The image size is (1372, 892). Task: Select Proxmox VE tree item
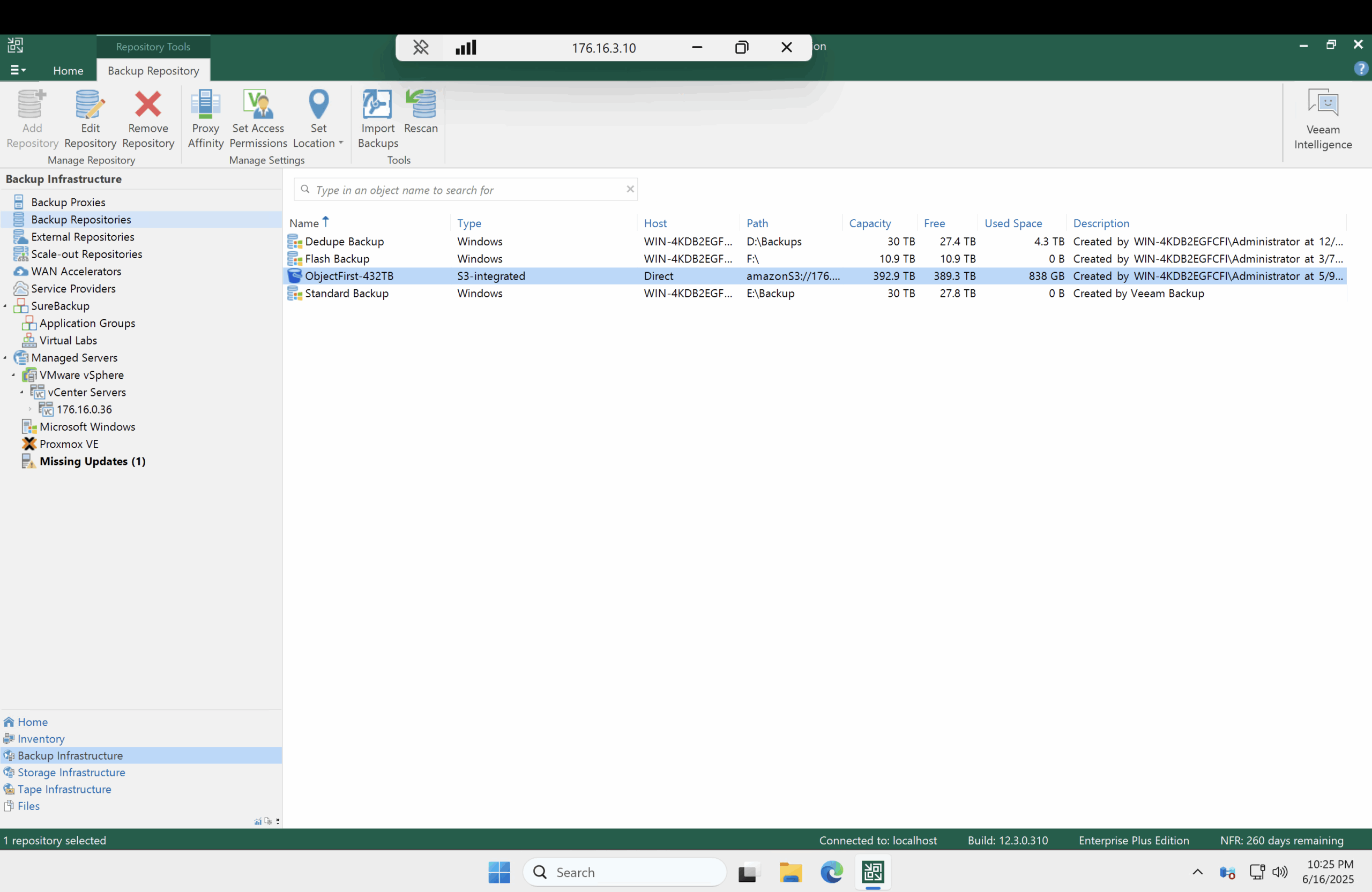[x=69, y=444]
